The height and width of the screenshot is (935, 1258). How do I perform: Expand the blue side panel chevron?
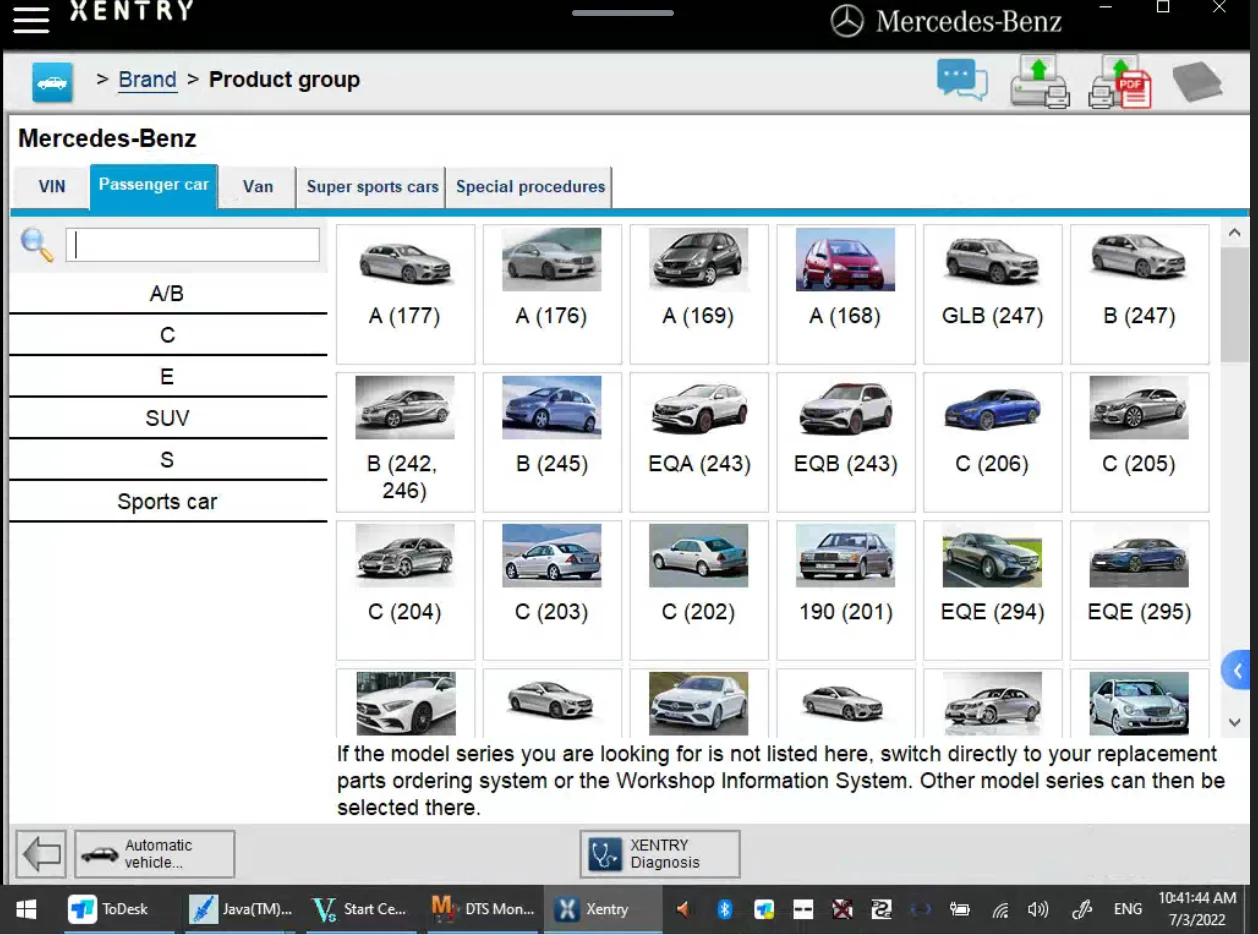click(x=1238, y=670)
